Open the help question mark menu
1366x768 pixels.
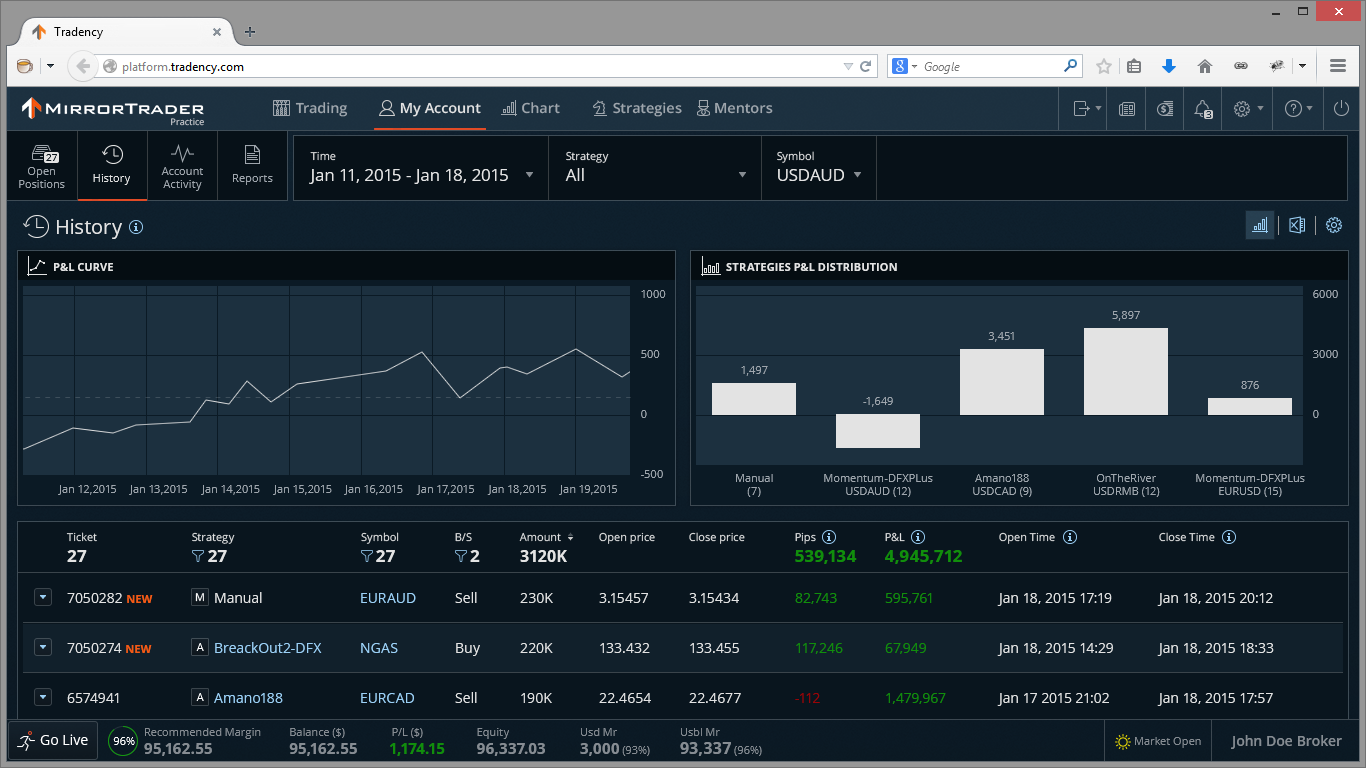(x=1298, y=109)
